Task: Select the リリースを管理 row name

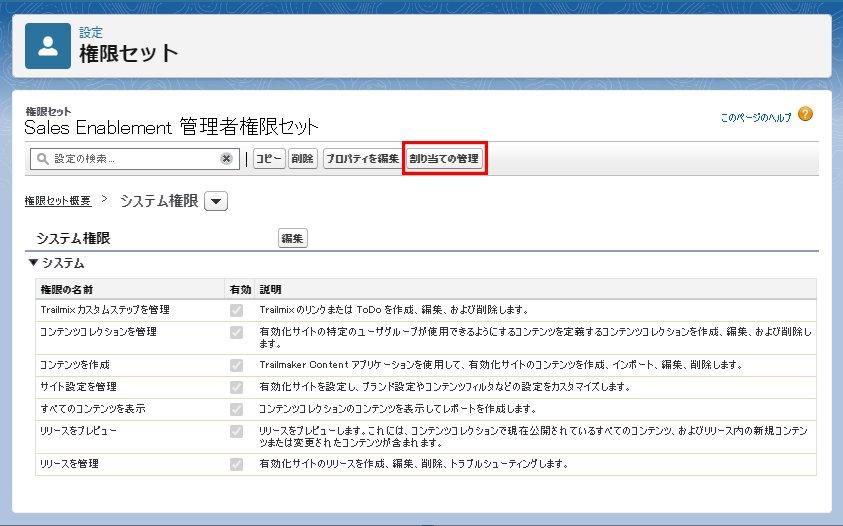Action: pyautogui.click(x=69, y=464)
